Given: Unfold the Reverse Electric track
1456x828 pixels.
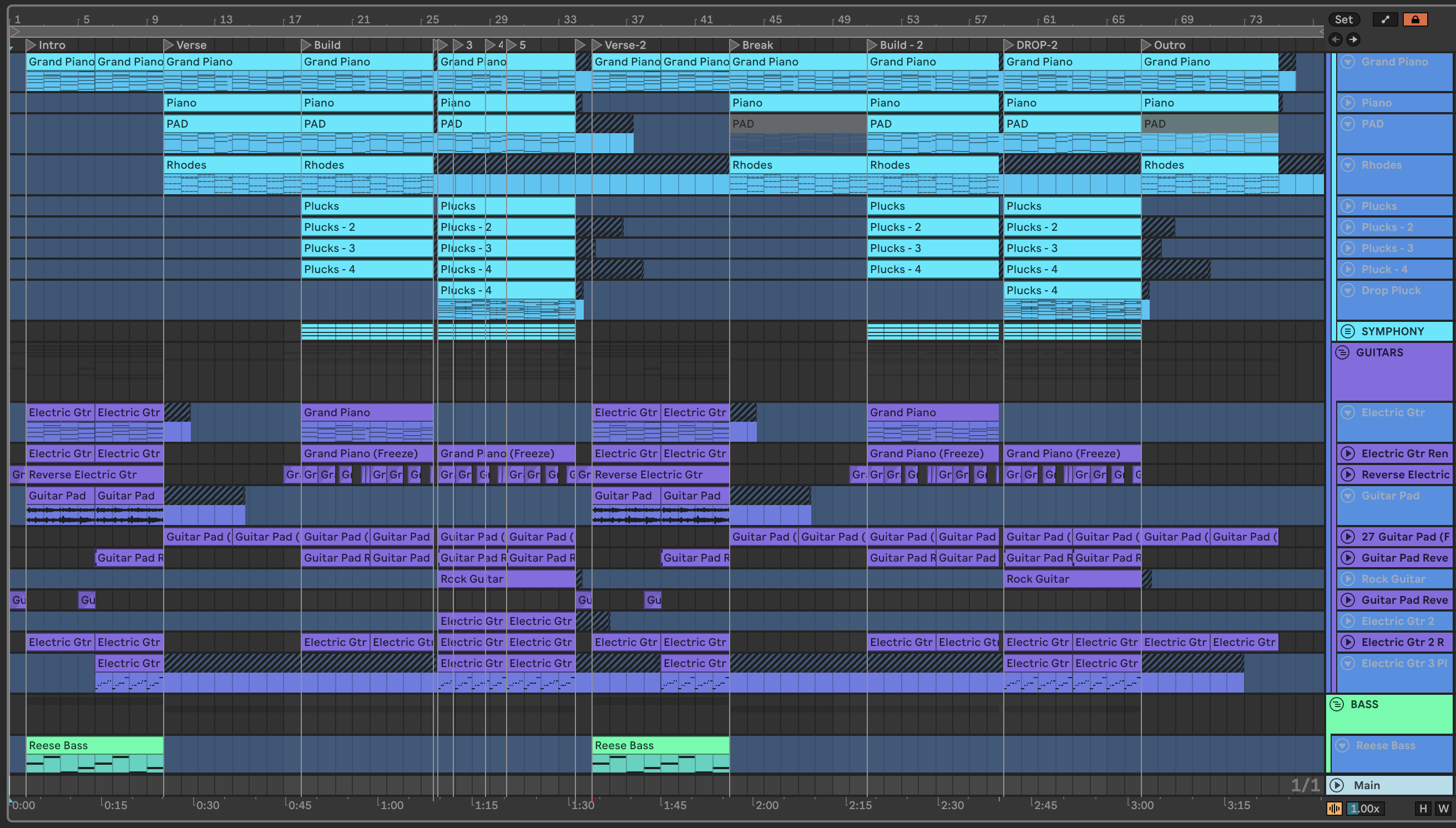Looking at the screenshot, I should (1347, 474).
